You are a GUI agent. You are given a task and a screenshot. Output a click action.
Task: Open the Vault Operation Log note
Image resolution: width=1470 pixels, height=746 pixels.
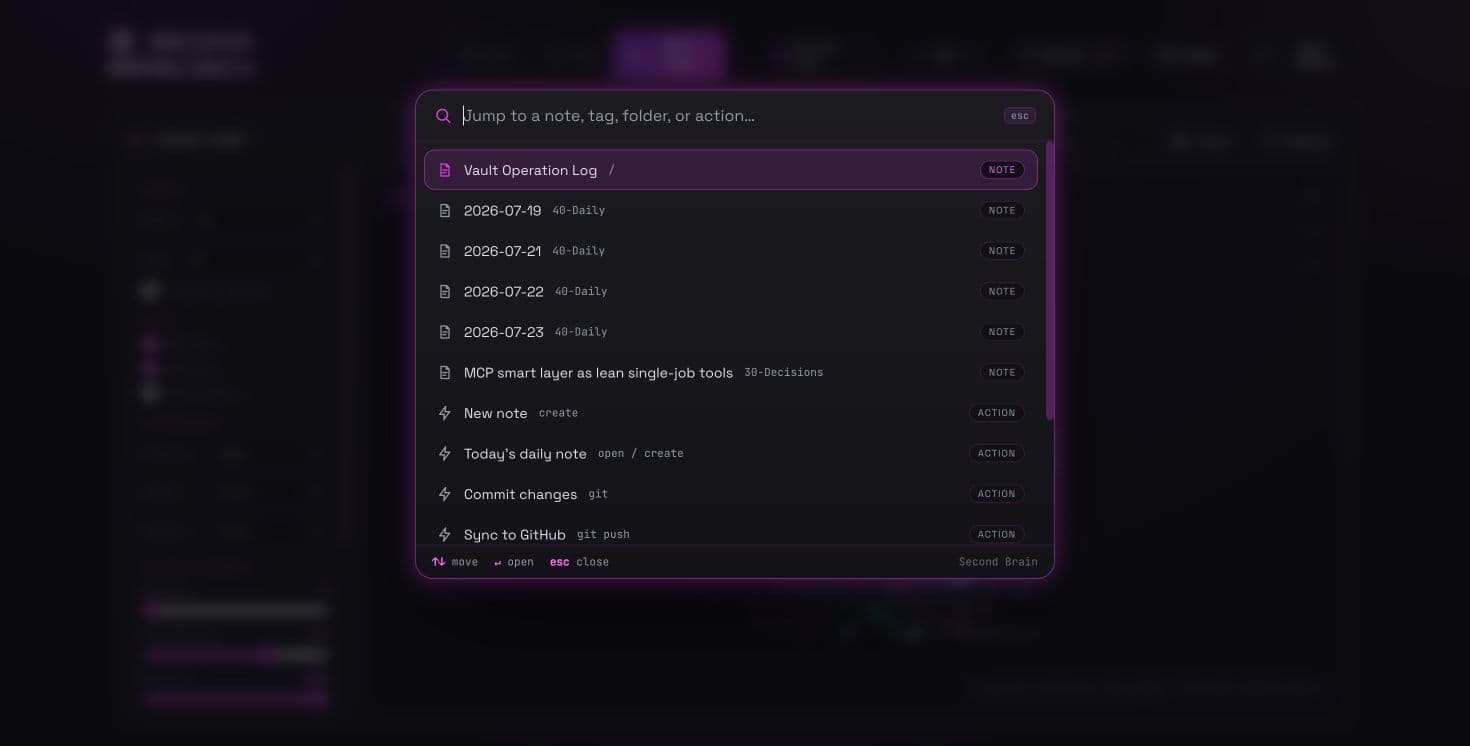(731, 170)
